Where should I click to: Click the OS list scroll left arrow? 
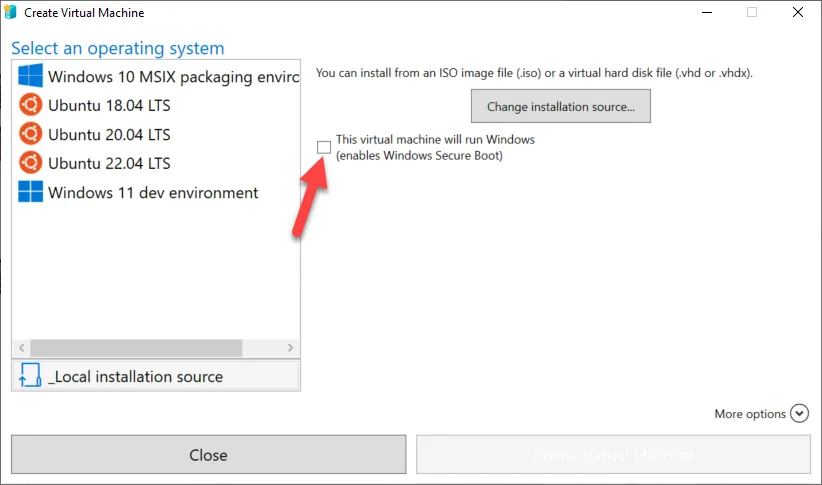point(21,348)
